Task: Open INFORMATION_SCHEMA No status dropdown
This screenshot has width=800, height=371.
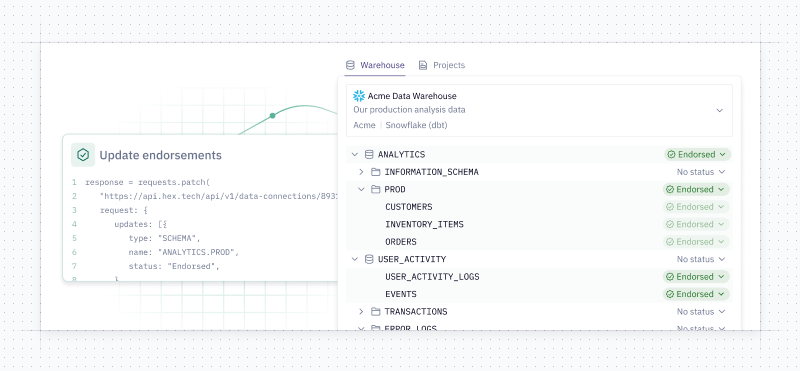Action: pos(701,172)
